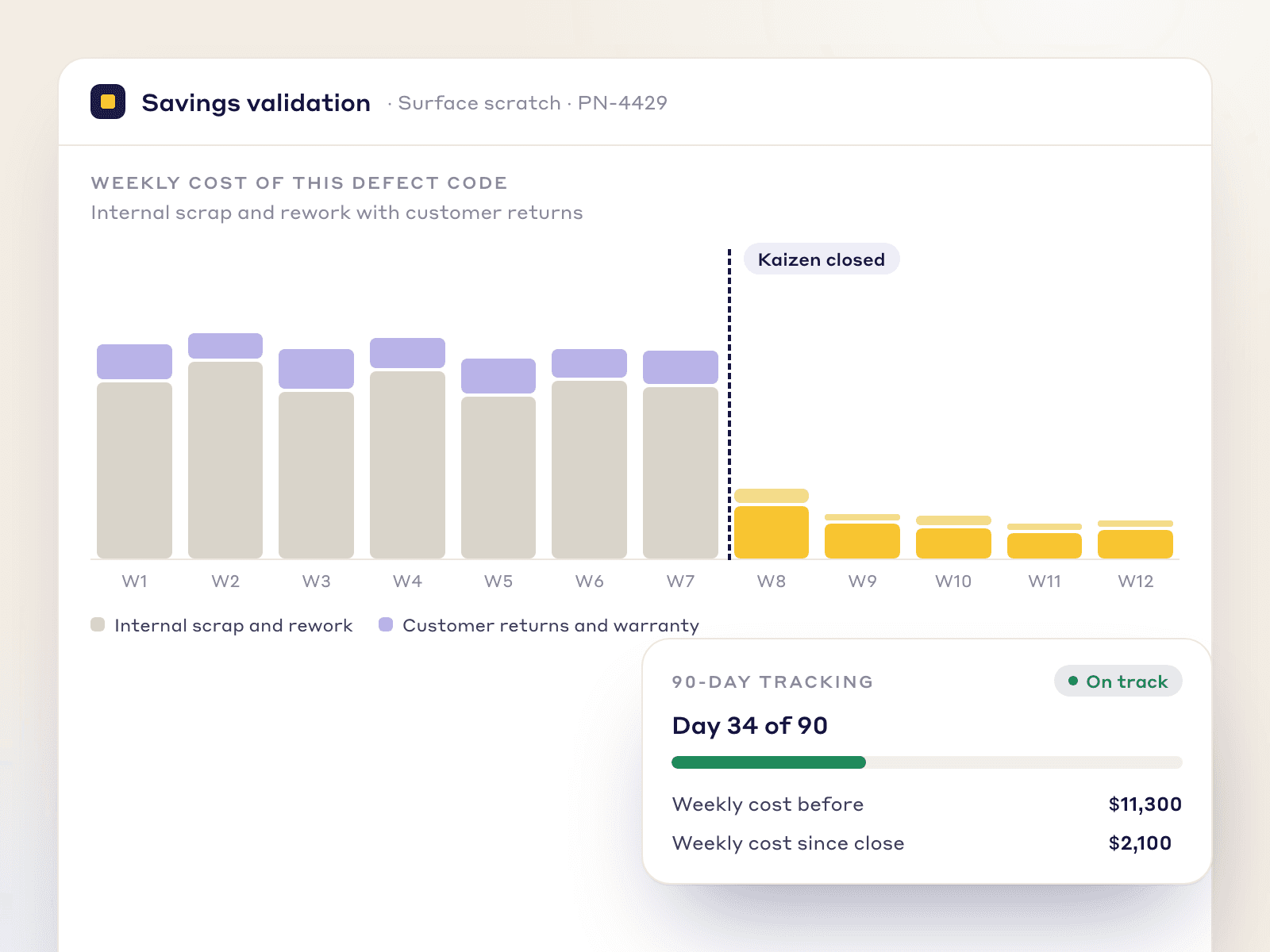Click the chart subtitle about internal scrap and rework

(x=337, y=213)
